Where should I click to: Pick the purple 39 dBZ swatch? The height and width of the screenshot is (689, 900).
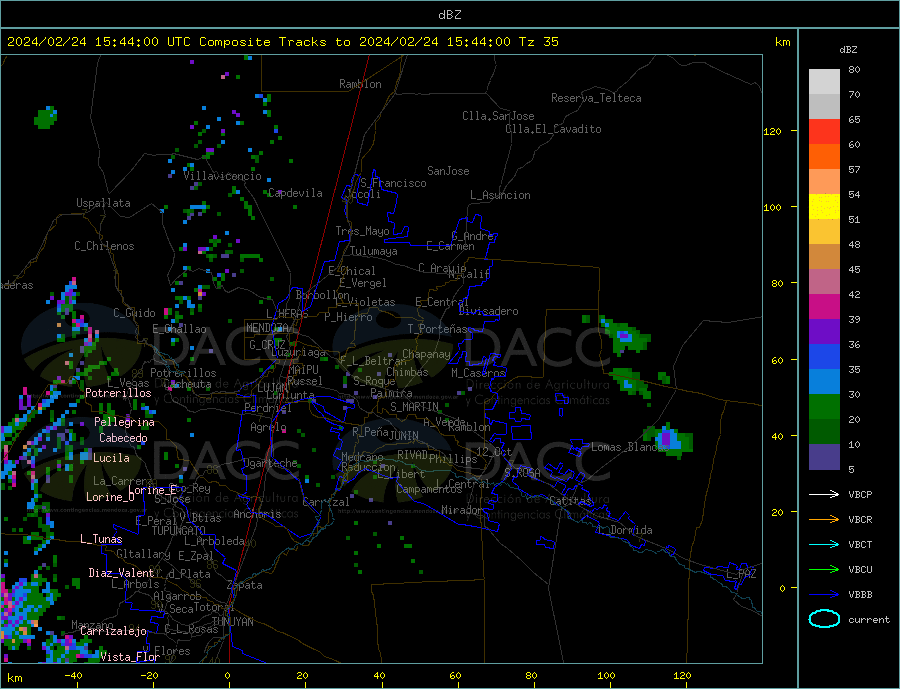coord(824,332)
